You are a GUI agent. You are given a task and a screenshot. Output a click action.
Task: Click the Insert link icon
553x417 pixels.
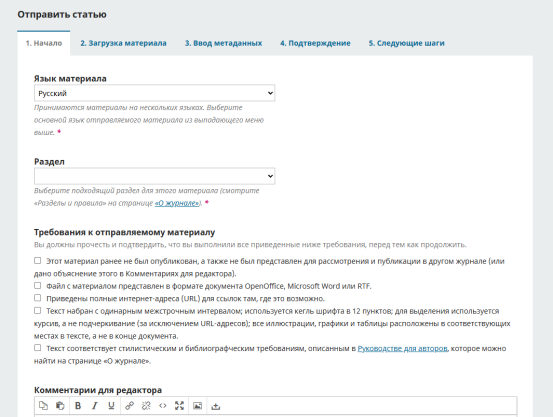(129, 406)
